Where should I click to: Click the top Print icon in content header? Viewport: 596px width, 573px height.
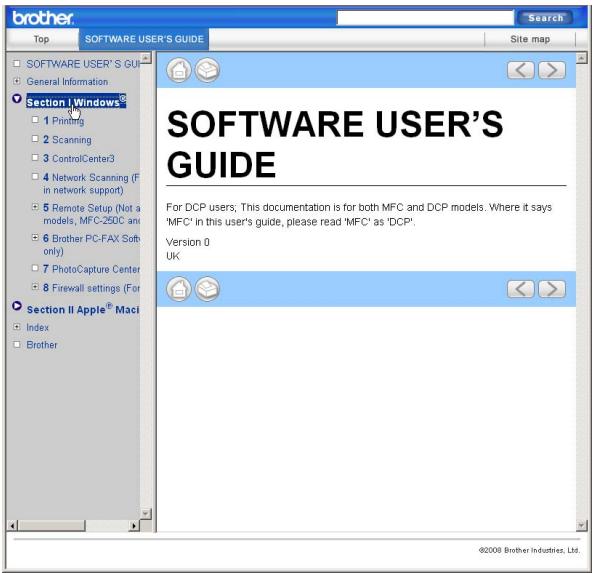click(x=207, y=70)
